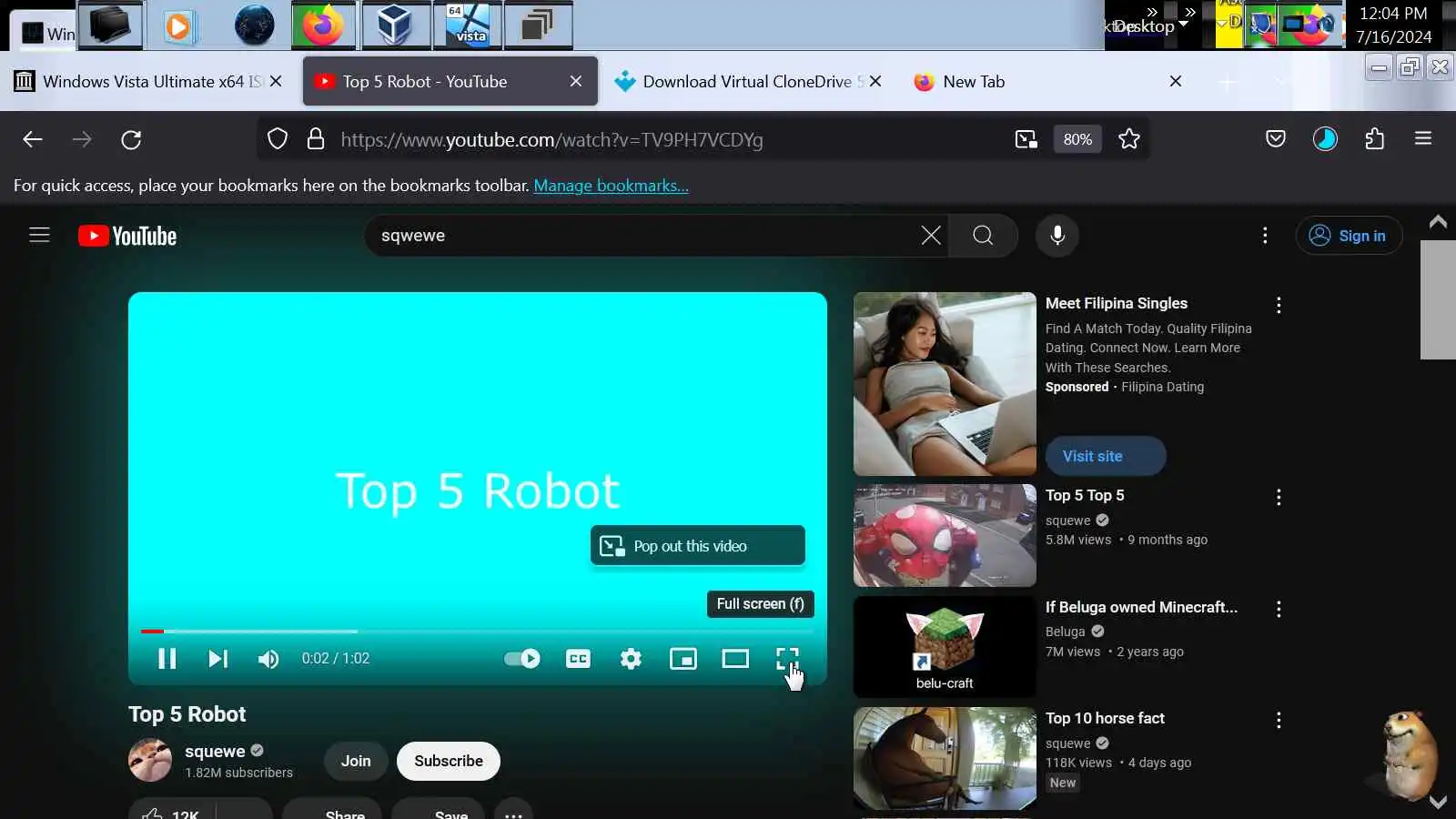Switch to the miniplayer

click(683, 659)
